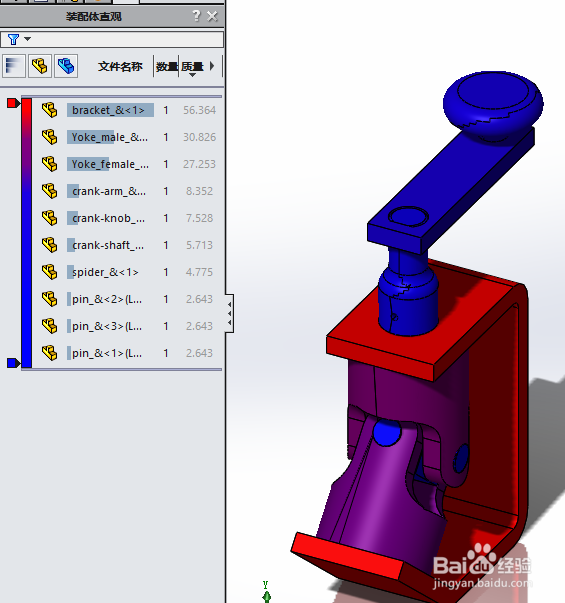Image resolution: width=565 pixels, height=603 pixels.
Task: Select the spider_&<1> row
Action: coord(127,272)
